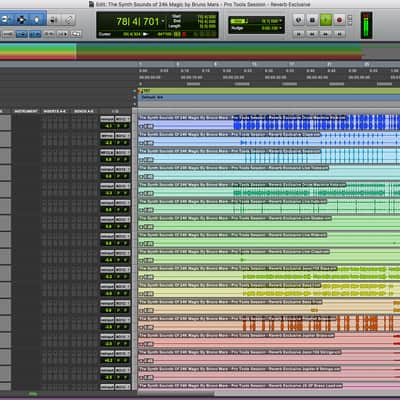The height and width of the screenshot is (400, 400).
Task: Open the Nudge value dropdown arrow
Action: (281, 28)
